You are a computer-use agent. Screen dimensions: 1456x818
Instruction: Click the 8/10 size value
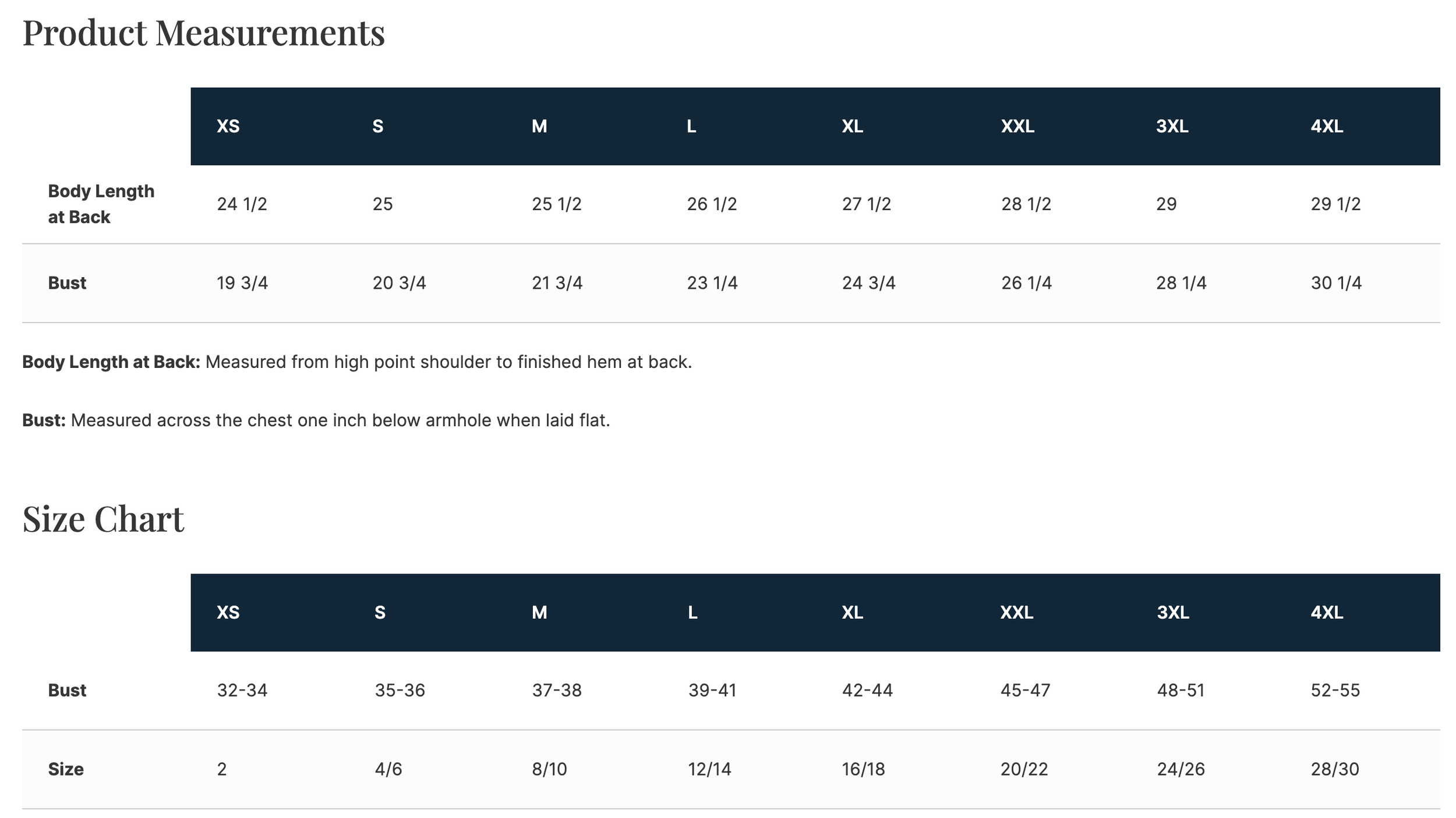coord(549,769)
